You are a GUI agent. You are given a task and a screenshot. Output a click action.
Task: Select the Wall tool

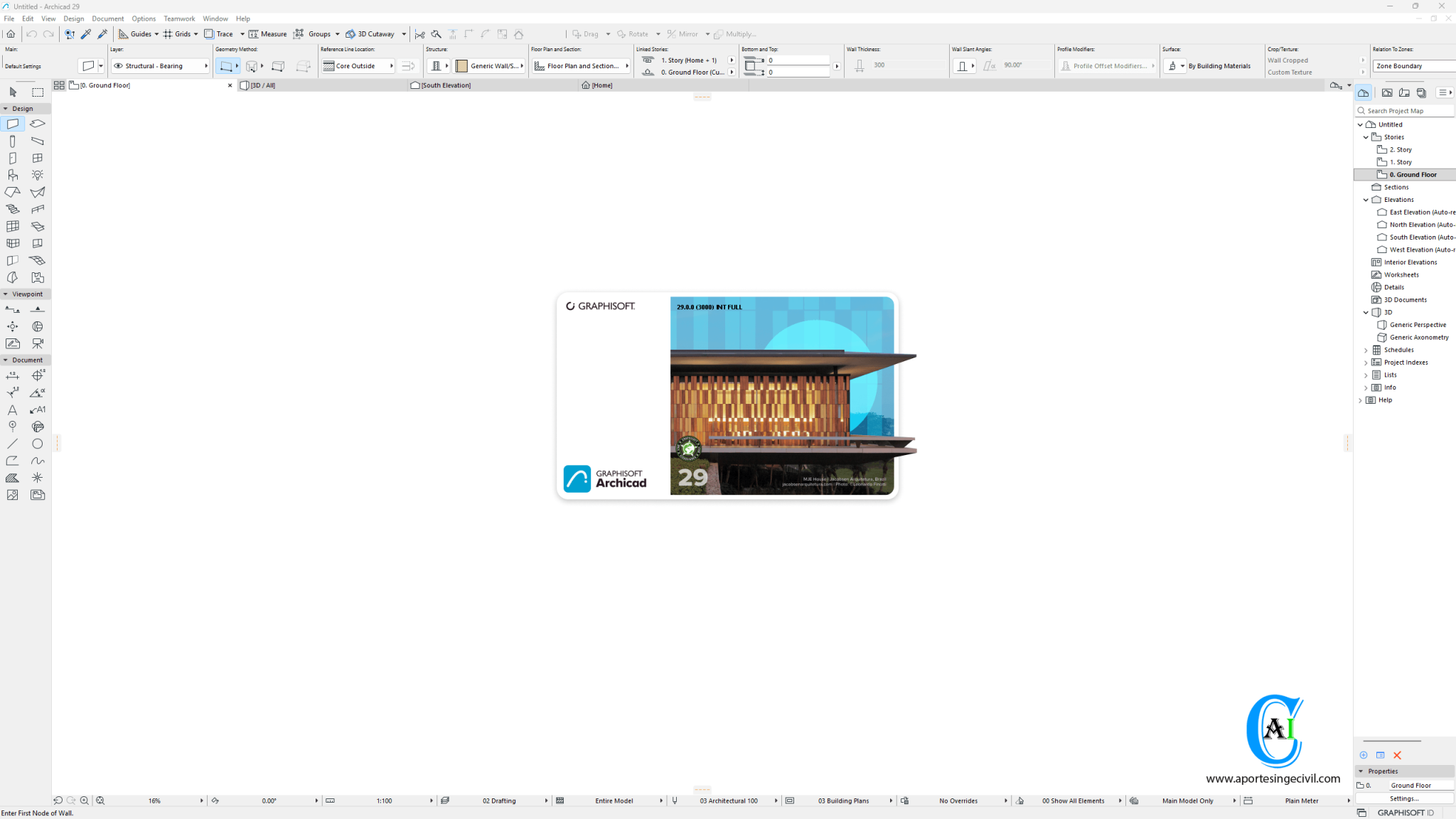point(13,123)
